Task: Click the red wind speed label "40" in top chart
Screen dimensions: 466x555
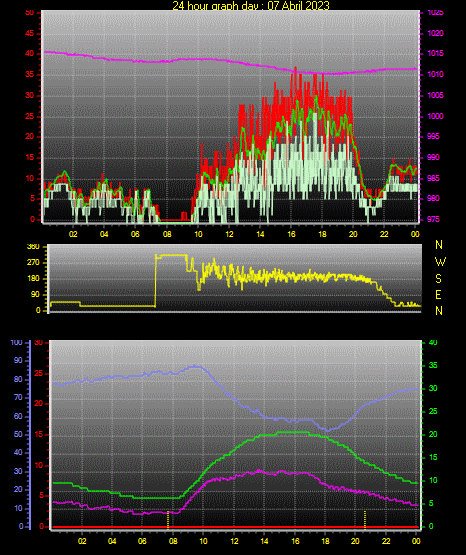Action: coord(29,54)
